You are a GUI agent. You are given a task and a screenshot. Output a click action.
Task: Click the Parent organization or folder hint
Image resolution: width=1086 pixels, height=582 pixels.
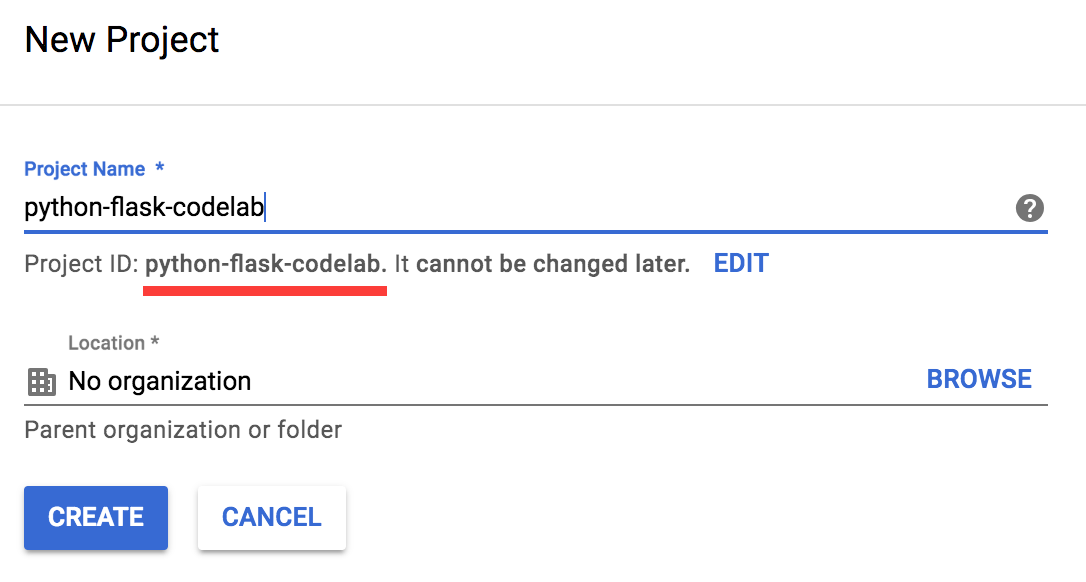coord(183,430)
